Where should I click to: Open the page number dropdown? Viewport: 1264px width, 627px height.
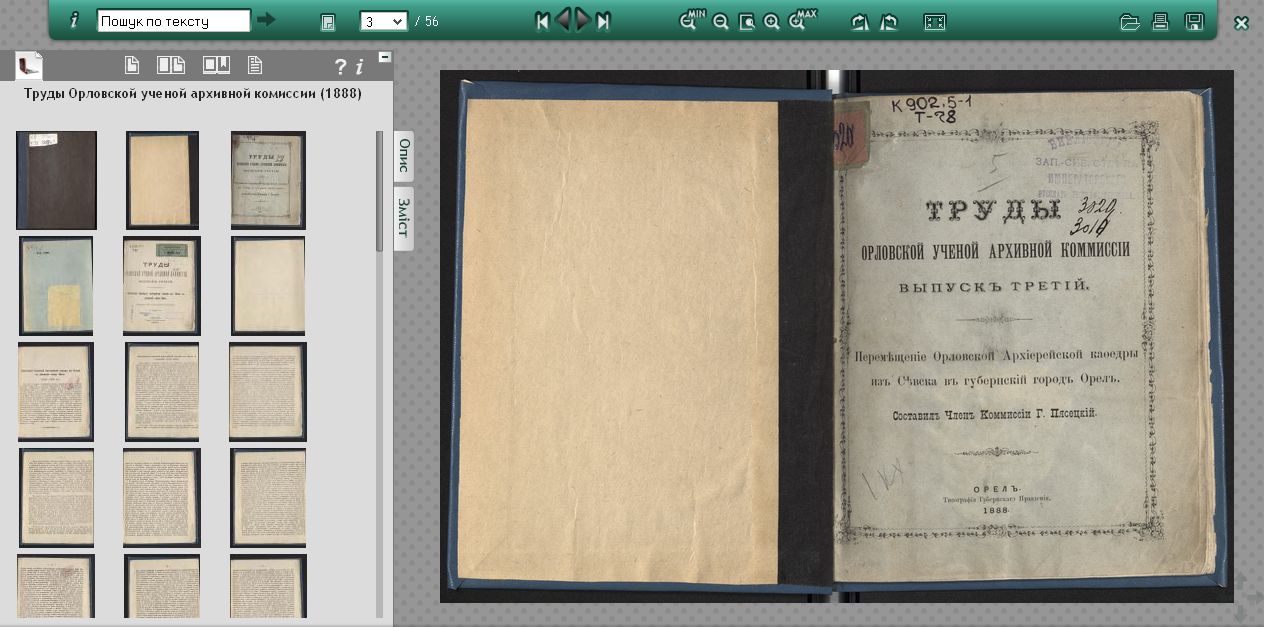pos(384,21)
